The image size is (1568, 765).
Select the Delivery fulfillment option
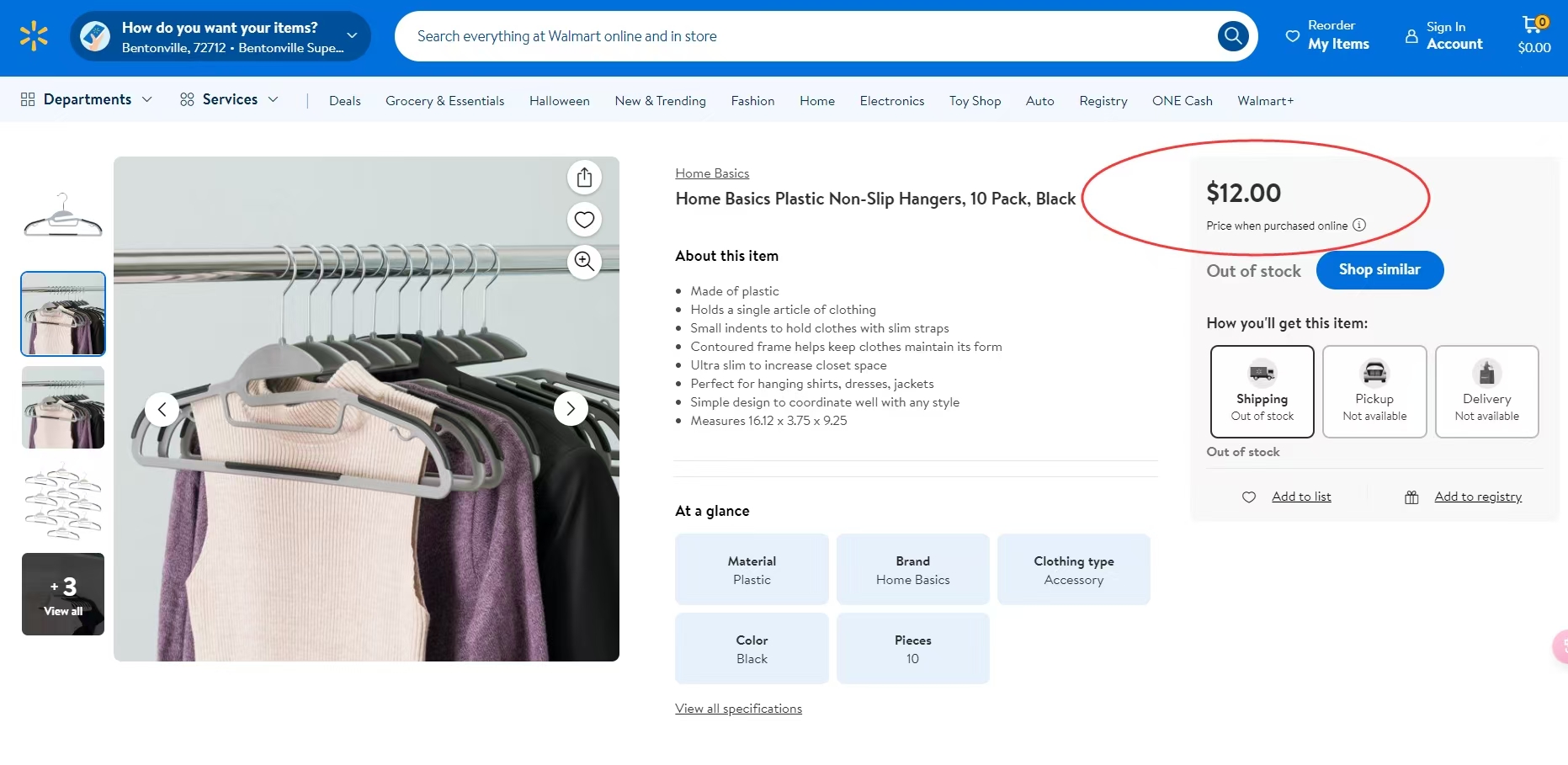(x=1486, y=391)
